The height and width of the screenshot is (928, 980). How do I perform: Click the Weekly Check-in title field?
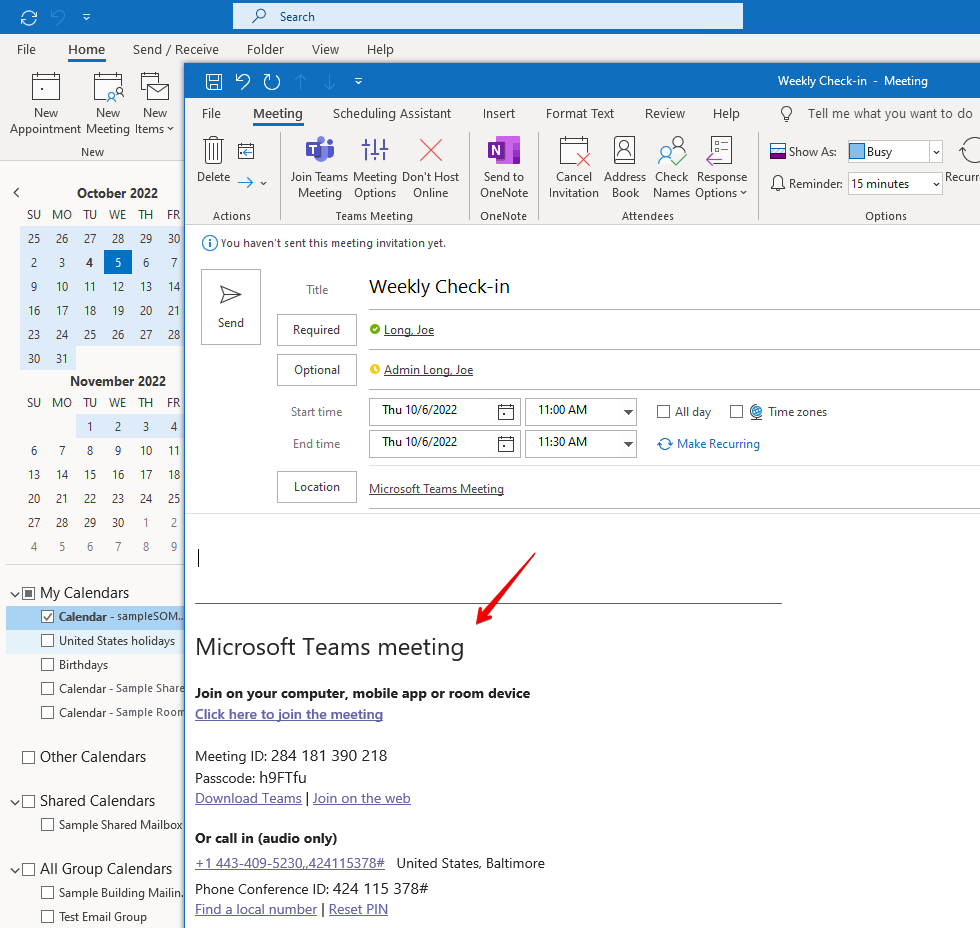[x=600, y=287]
